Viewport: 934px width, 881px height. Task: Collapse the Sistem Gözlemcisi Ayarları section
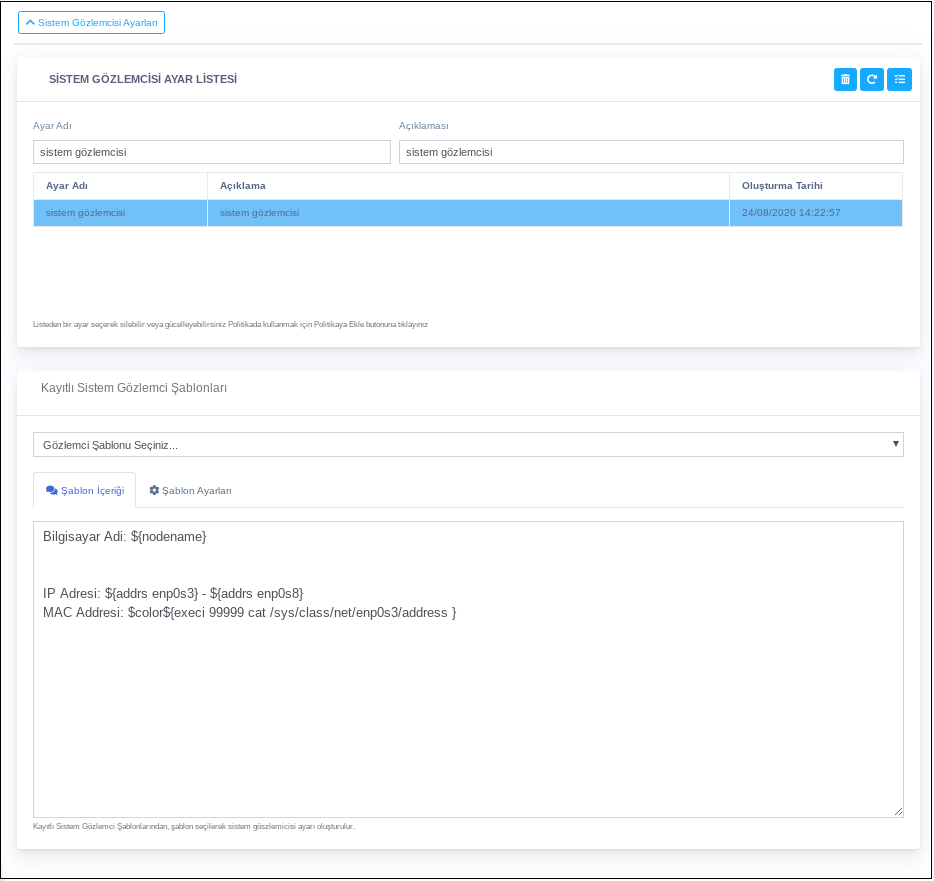click(x=91, y=22)
